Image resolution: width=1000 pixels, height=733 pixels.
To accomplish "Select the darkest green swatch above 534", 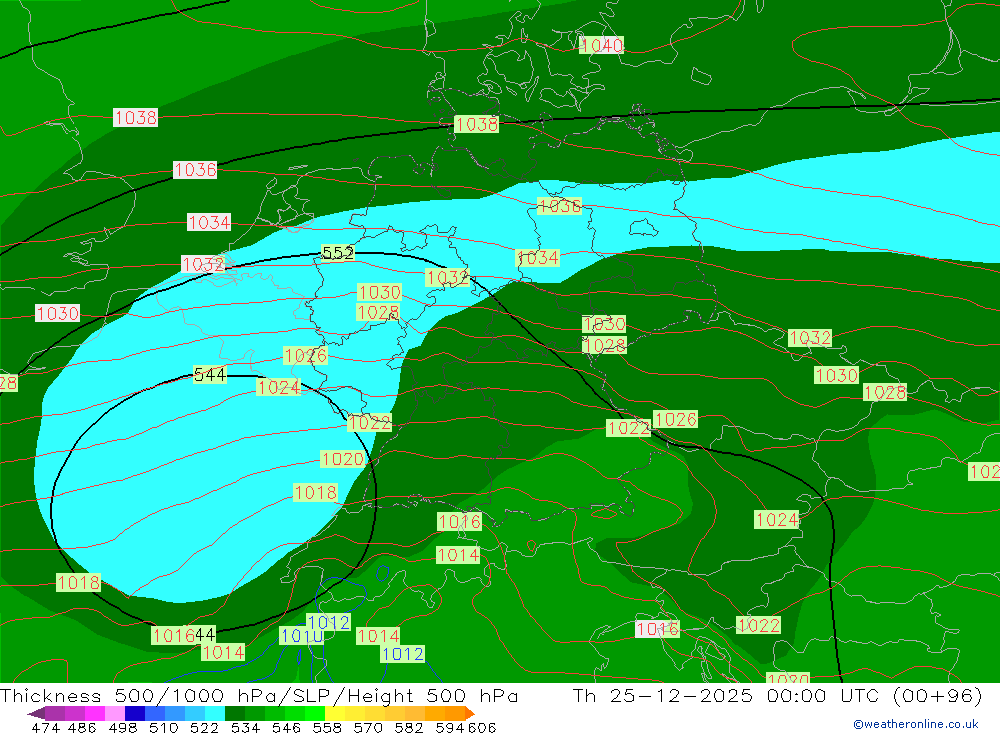I will 235,713.
